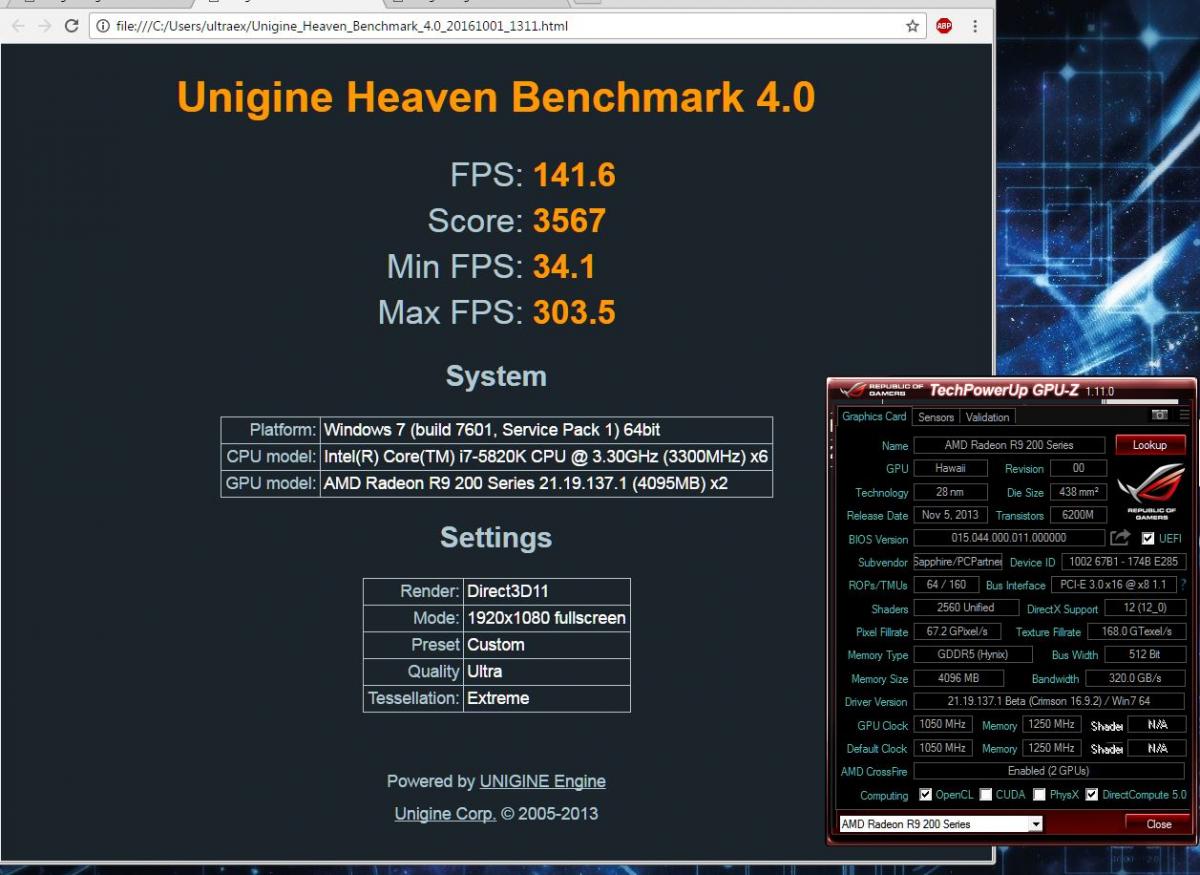Image resolution: width=1200 pixels, height=875 pixels.
Task: Click the Shaders 2560 Unified value
Action: pyautogui.click(x=965, y=608)
